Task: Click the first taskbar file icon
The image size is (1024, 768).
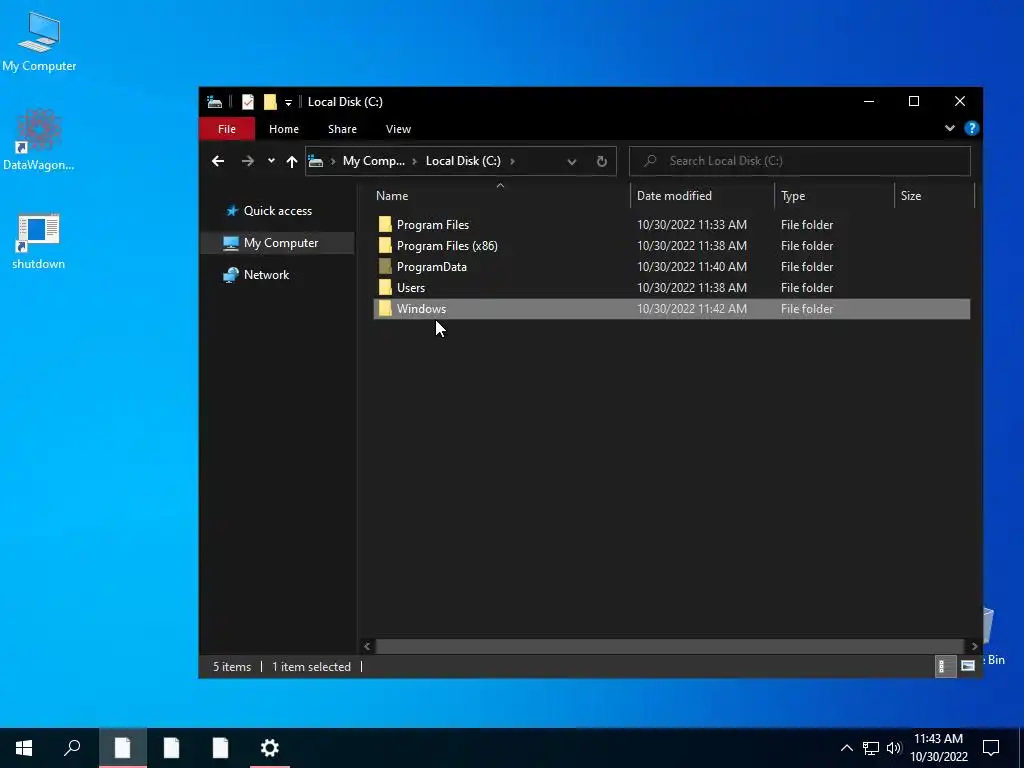Action: [x=123, y=748]
